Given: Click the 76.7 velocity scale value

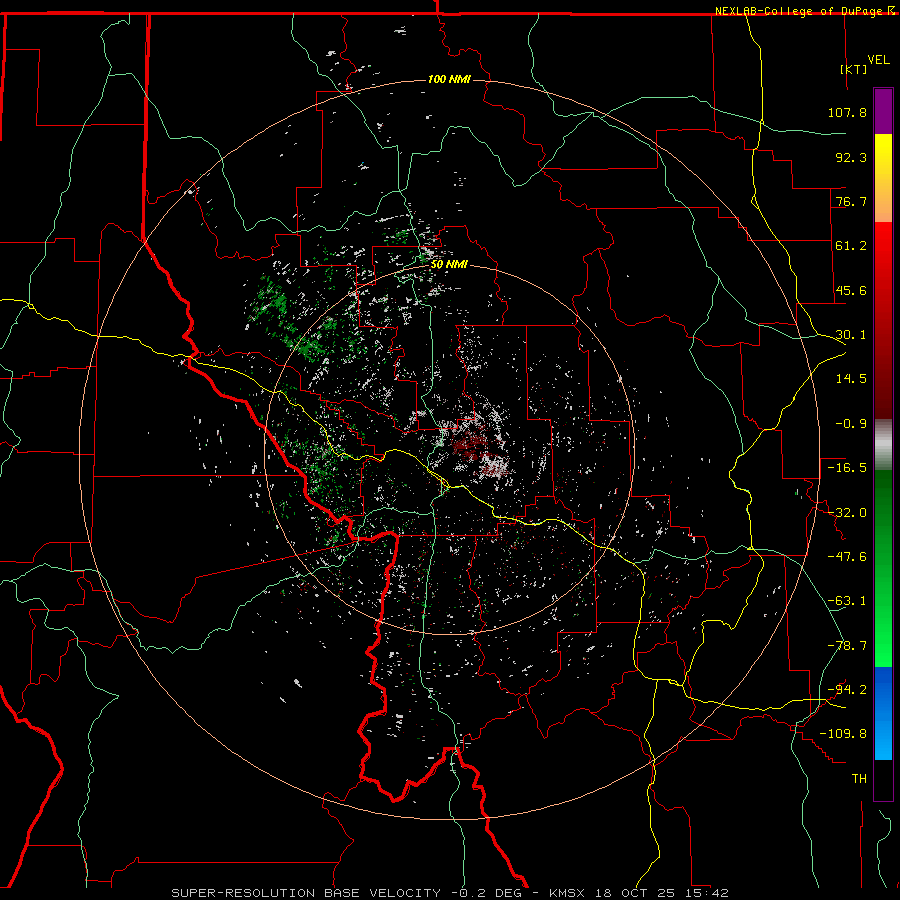Looking at the screenshot, I should point(851,201).
